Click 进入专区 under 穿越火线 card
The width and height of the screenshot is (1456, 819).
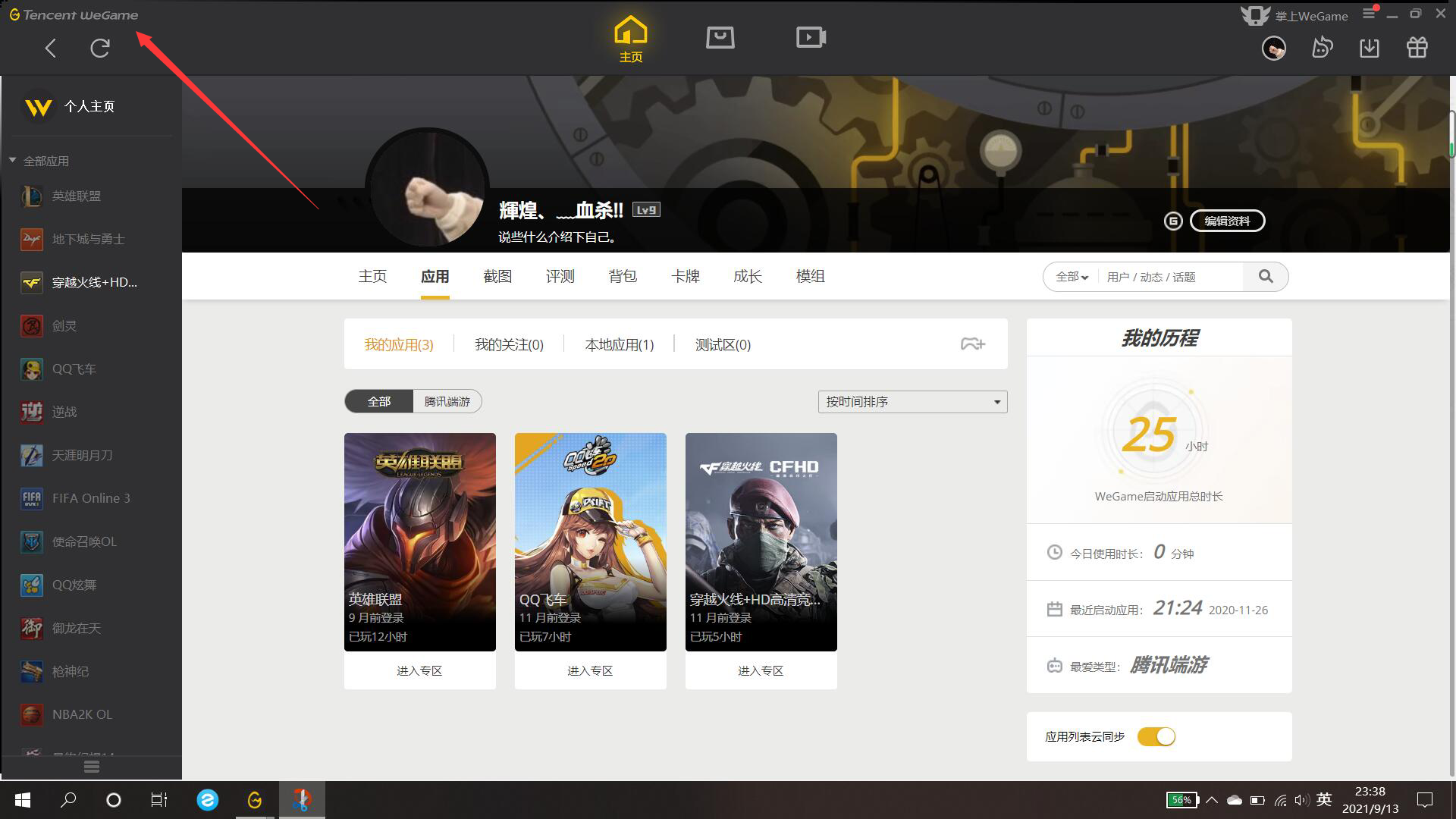[761, 670]
